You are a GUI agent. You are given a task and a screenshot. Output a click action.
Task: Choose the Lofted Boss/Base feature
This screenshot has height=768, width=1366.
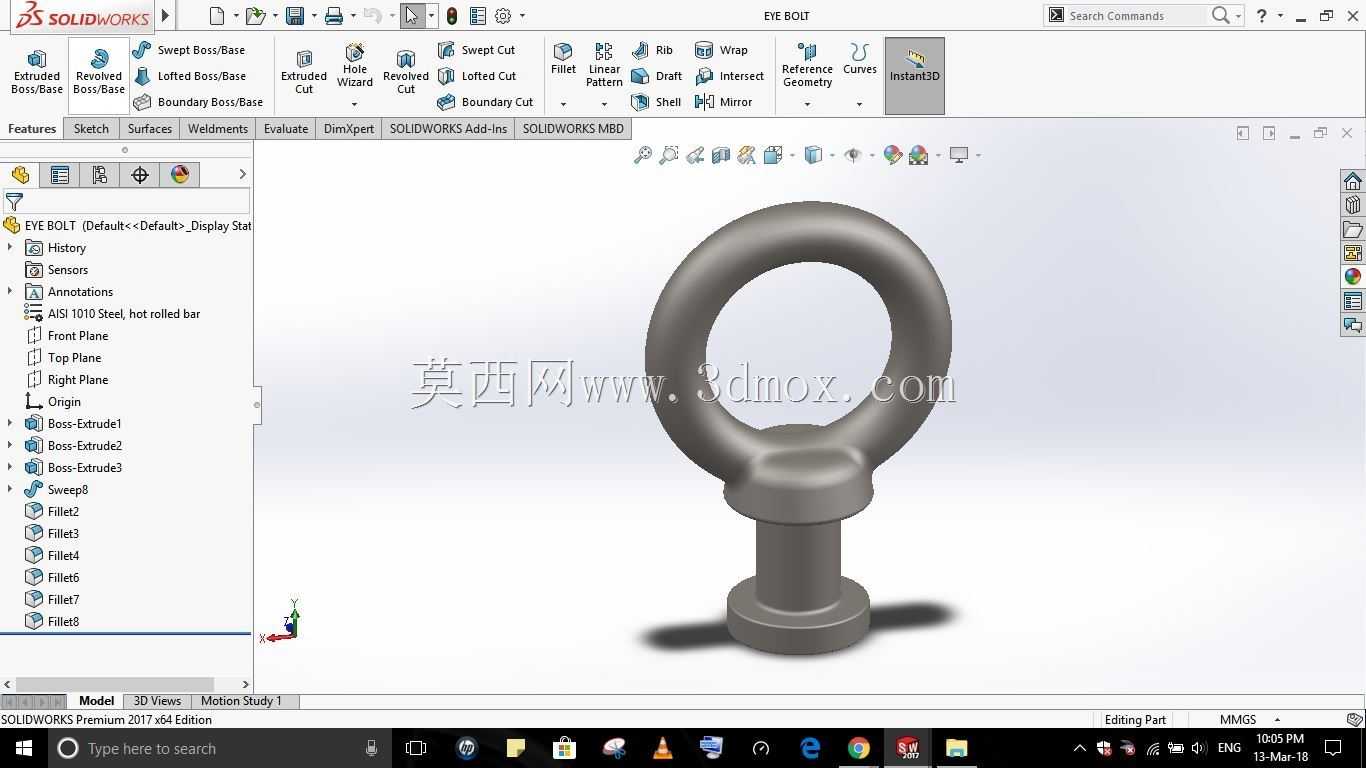tap(190, 76)
